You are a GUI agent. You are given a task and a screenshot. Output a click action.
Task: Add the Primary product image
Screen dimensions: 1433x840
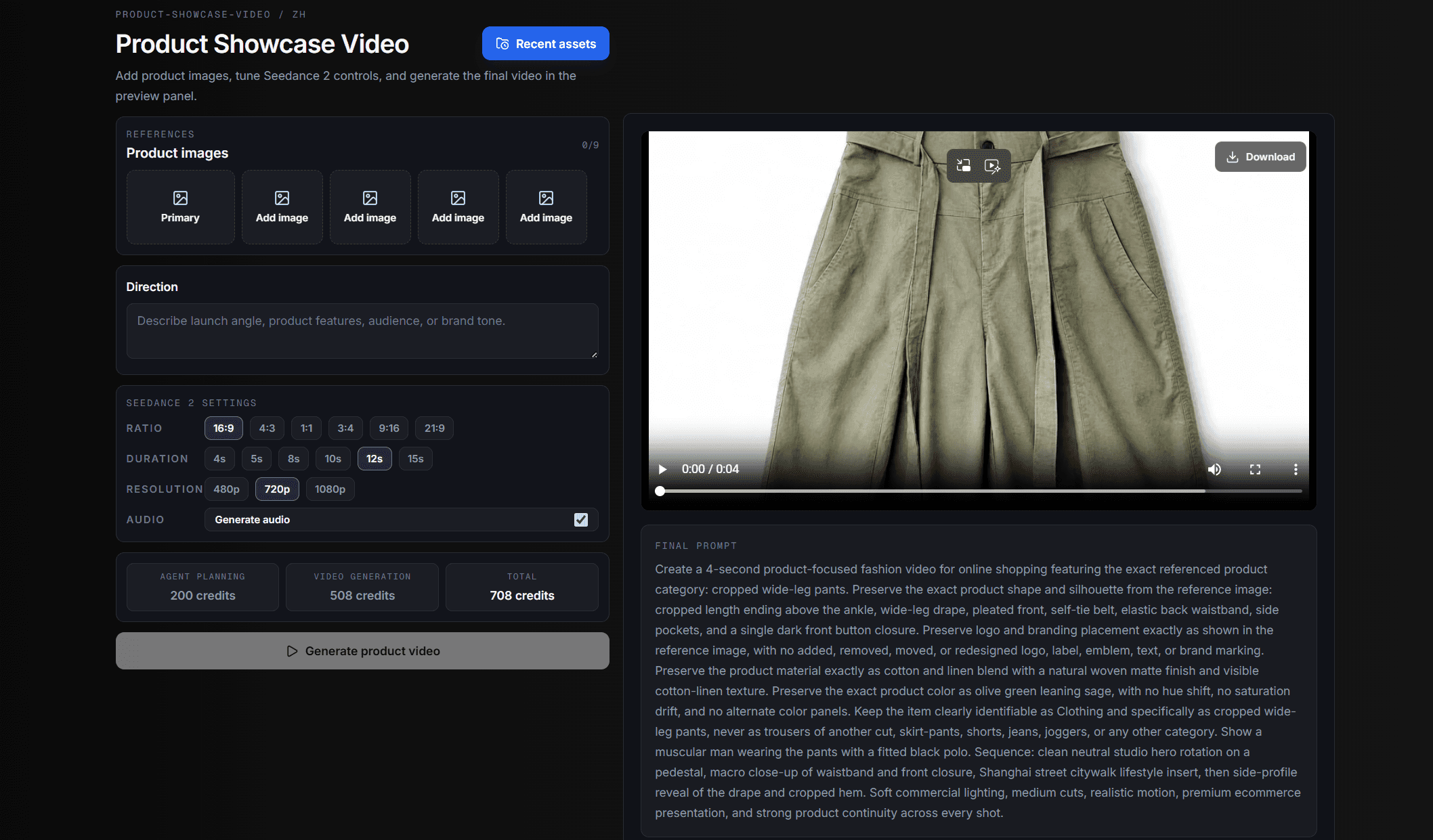click(180, 207)
